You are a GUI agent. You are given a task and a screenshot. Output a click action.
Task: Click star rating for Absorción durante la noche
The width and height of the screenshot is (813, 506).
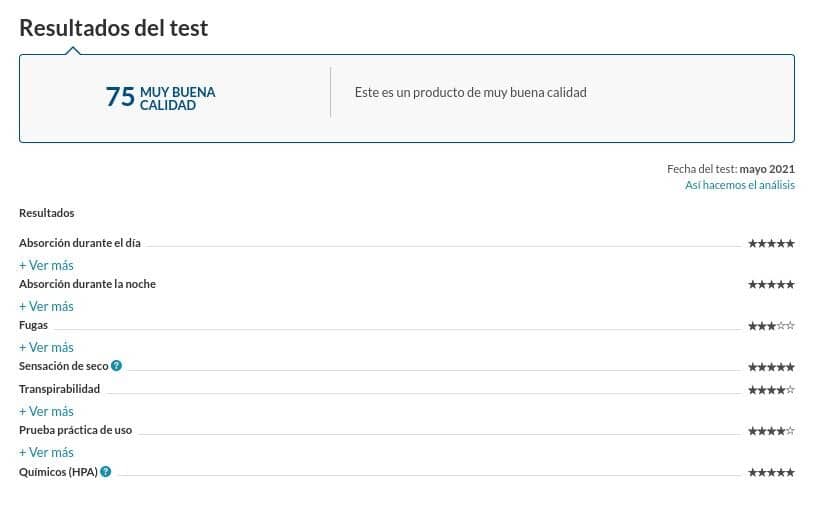771,284
